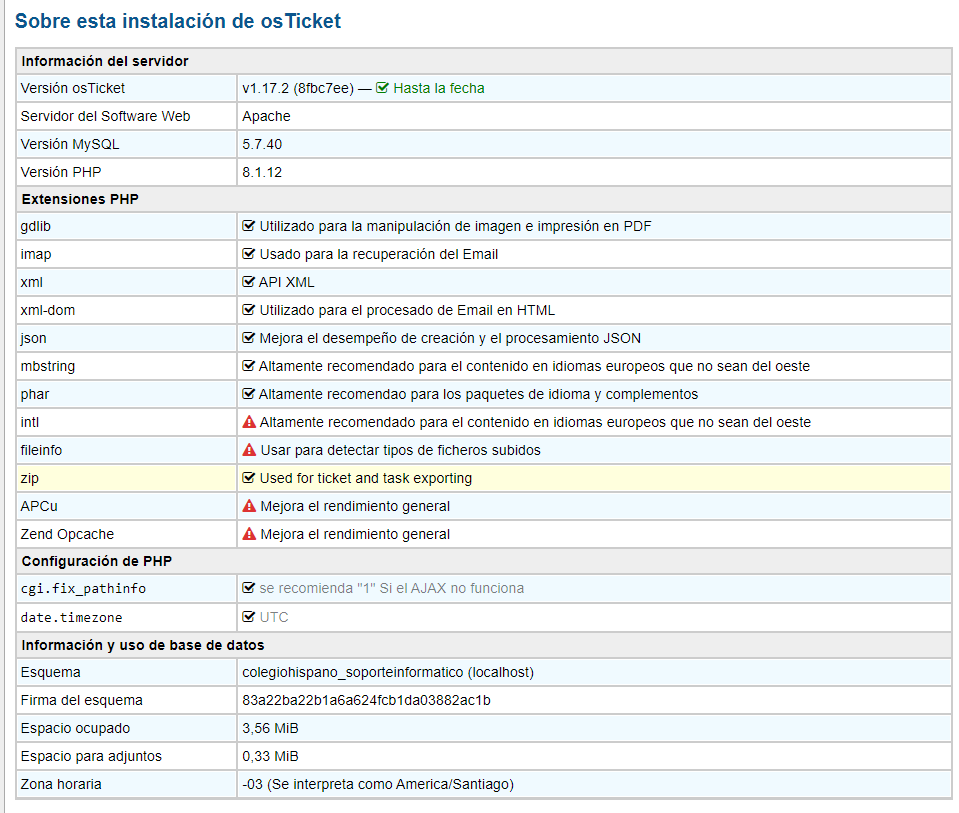Click the date.timezone gray check mark
The image size is (959, 813).
249,617
